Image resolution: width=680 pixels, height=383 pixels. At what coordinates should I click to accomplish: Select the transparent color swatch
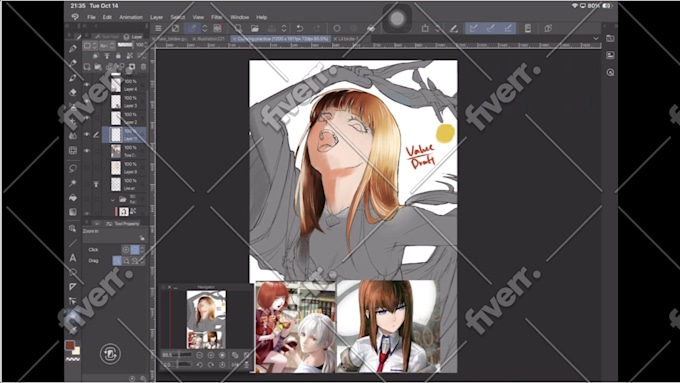[72, 359]
